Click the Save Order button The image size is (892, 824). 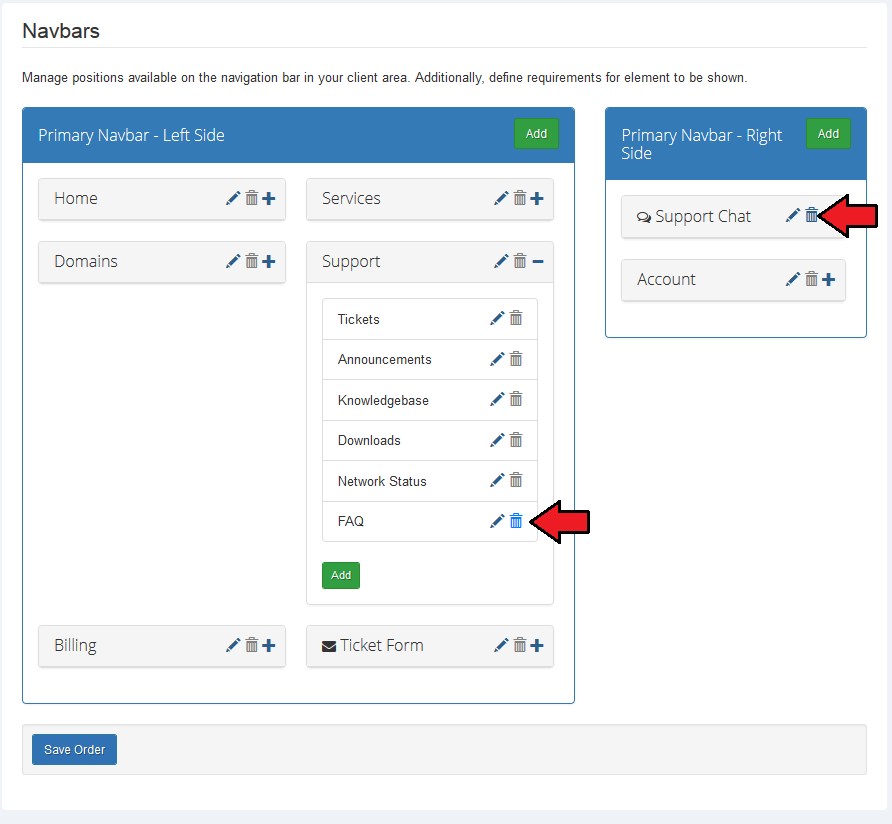coord(75,749)
